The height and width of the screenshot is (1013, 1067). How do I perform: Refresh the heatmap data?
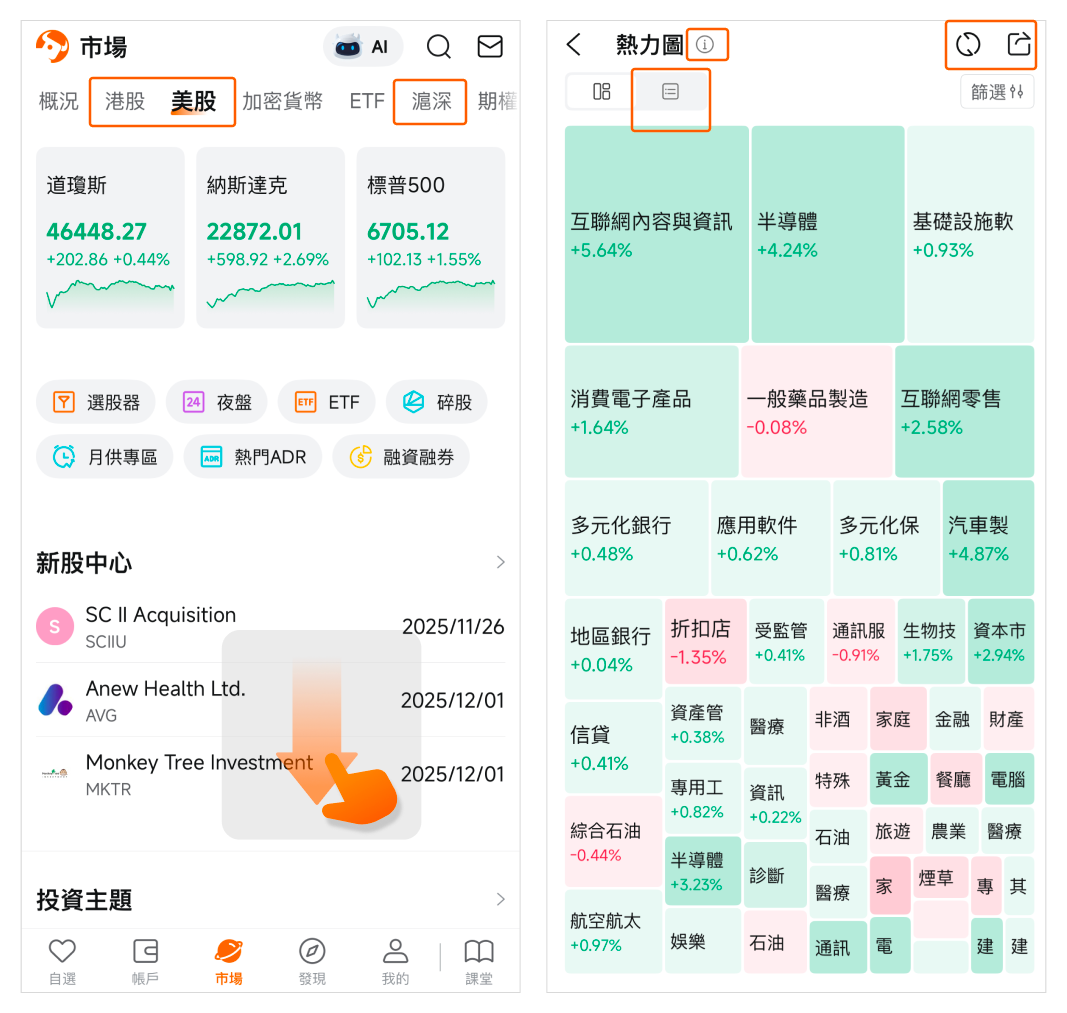[x=967, y=45]
